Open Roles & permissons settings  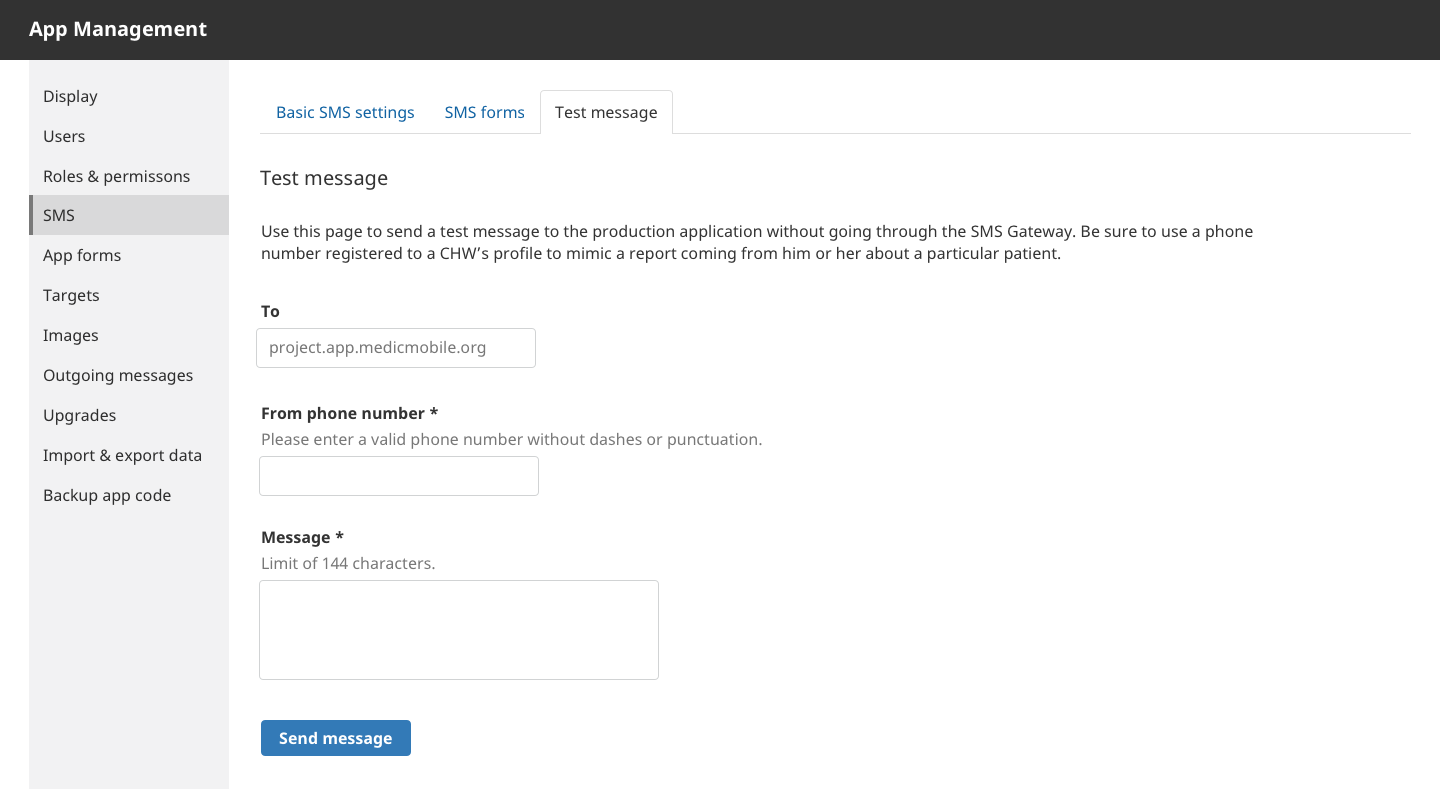[129, 176]
